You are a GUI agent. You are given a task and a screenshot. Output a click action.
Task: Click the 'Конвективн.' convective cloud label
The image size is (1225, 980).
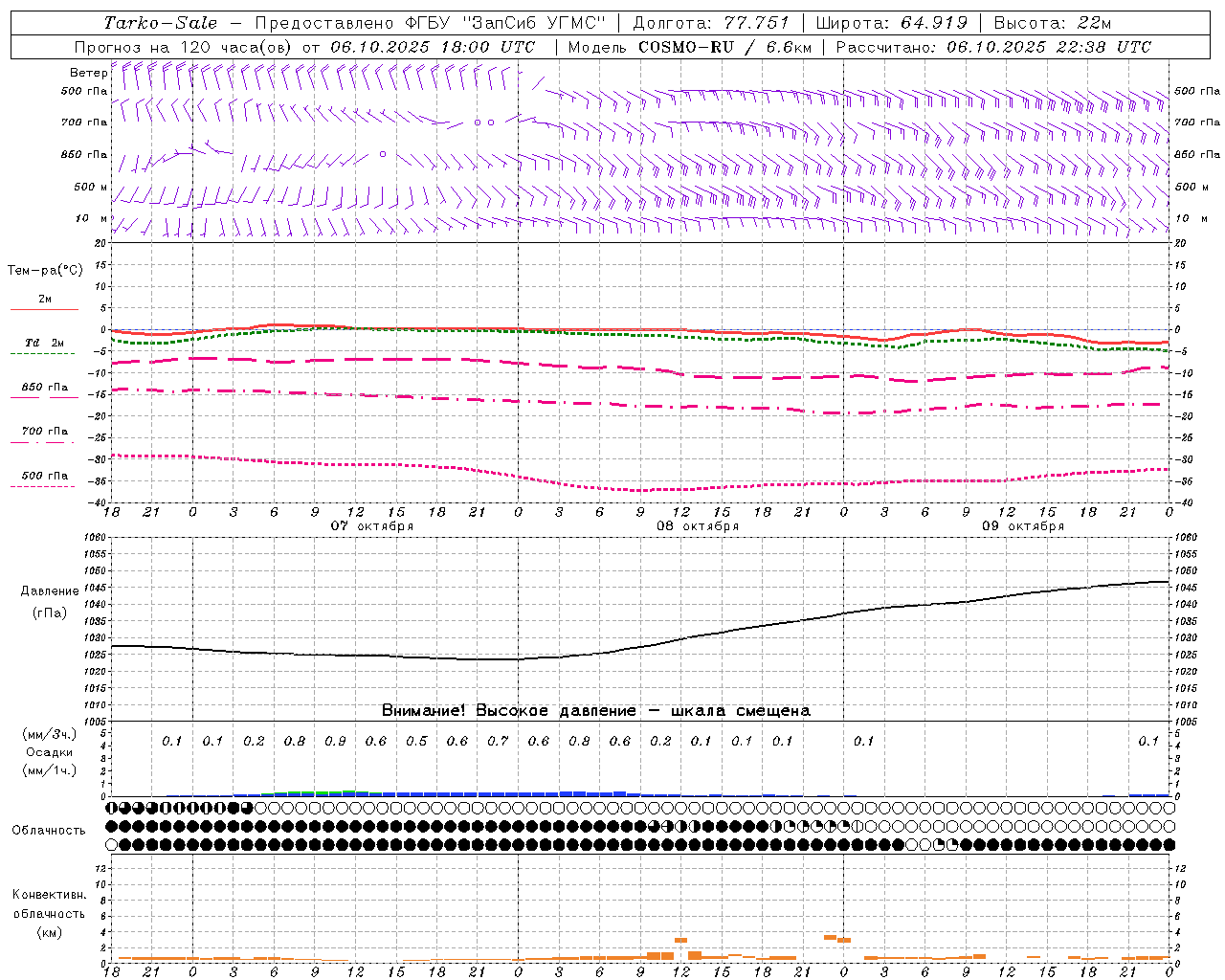pos(50,895)
